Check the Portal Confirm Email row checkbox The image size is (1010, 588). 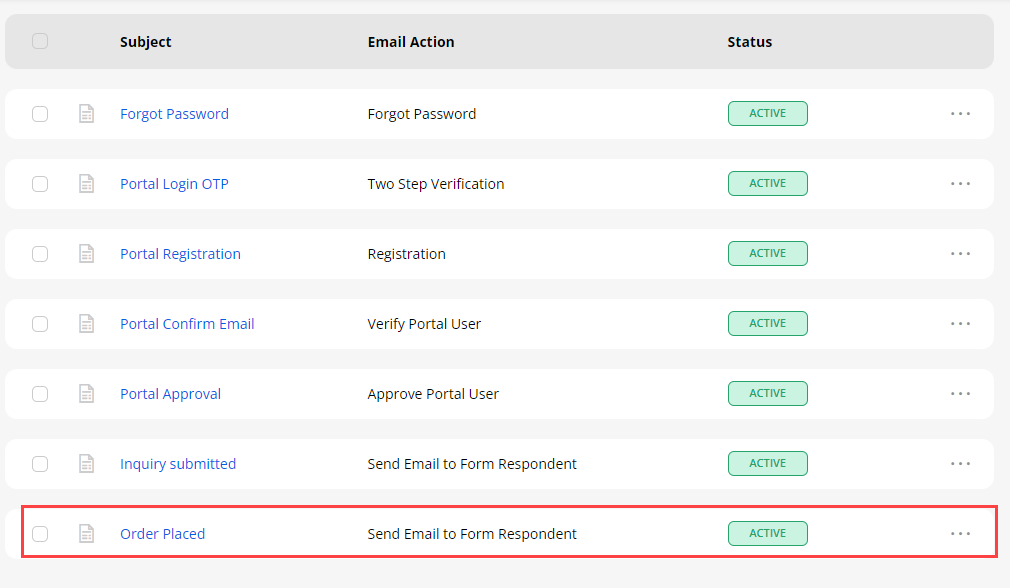click(x=40, y=324)
